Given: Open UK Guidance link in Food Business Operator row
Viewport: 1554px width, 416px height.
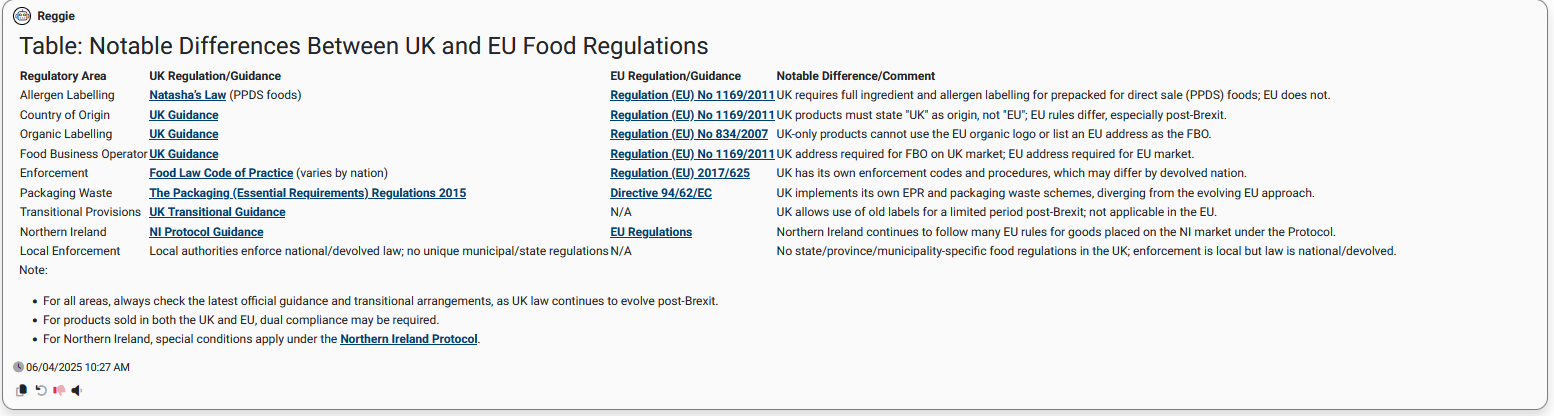Looking at the screenshot, I should [184, 154].
